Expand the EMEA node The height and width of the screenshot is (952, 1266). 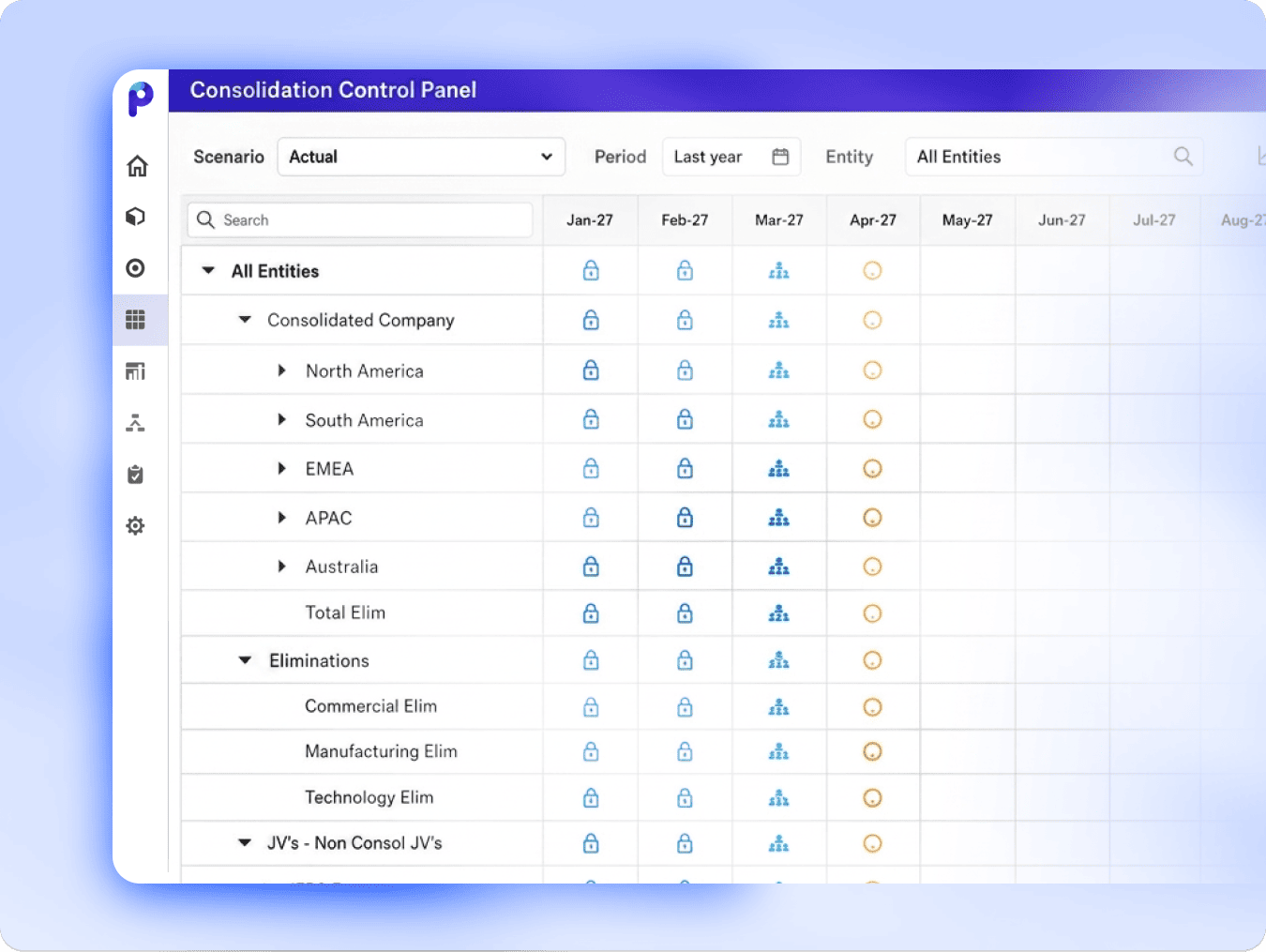[x=281, y=468]
